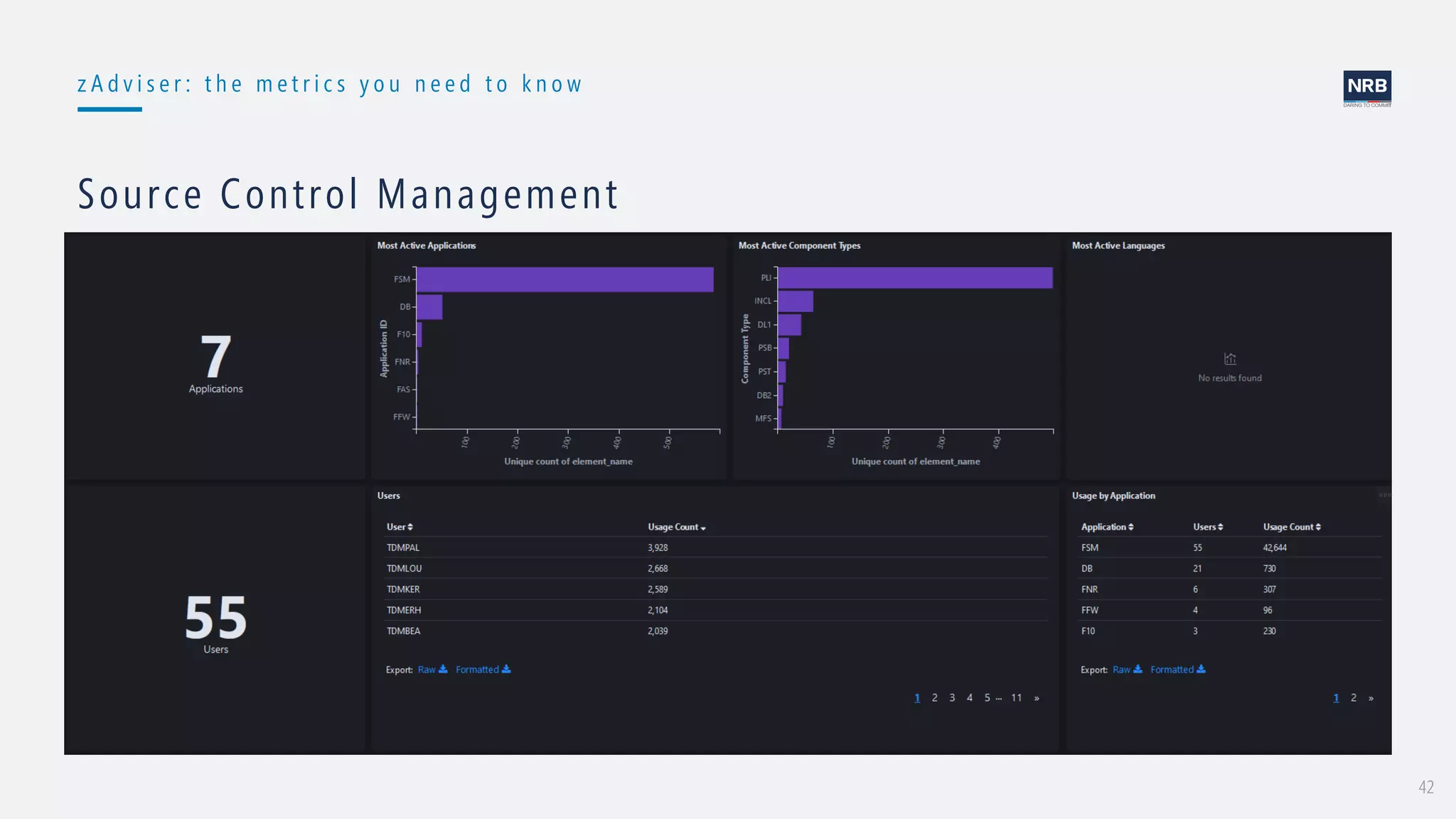Download Raw export in Users panel
Viewport: 1456px width, 819px height.
432,670
